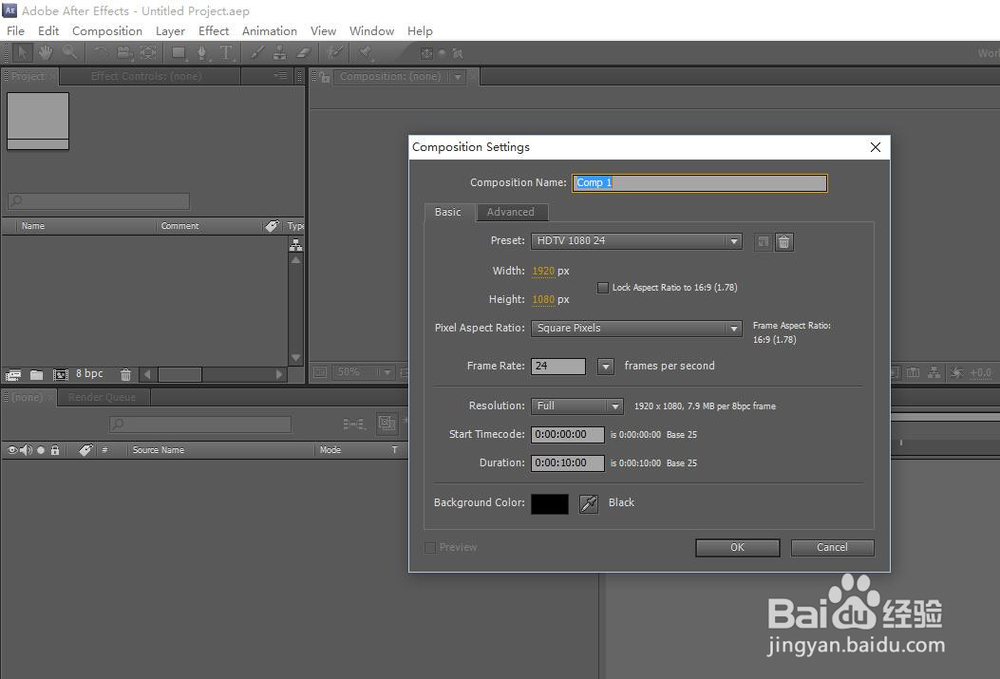
Task: Click the New Composition icon in Project panel
Action: 61,375
